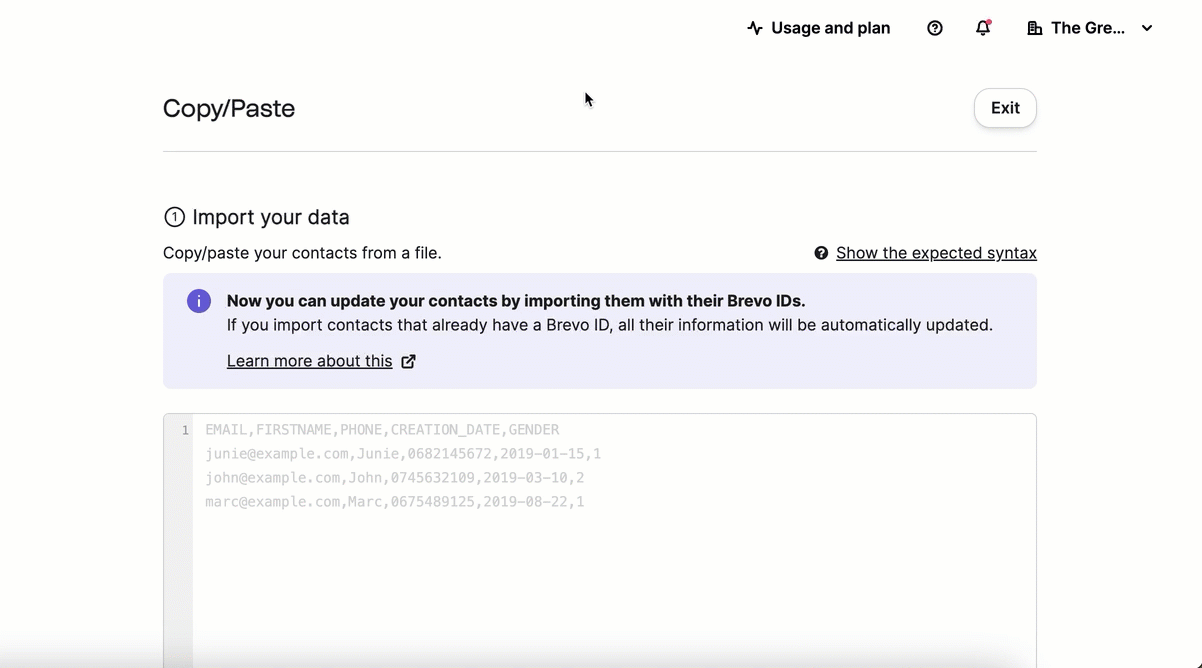
Task: Open Usage and plan
Action: click(830, 28)
